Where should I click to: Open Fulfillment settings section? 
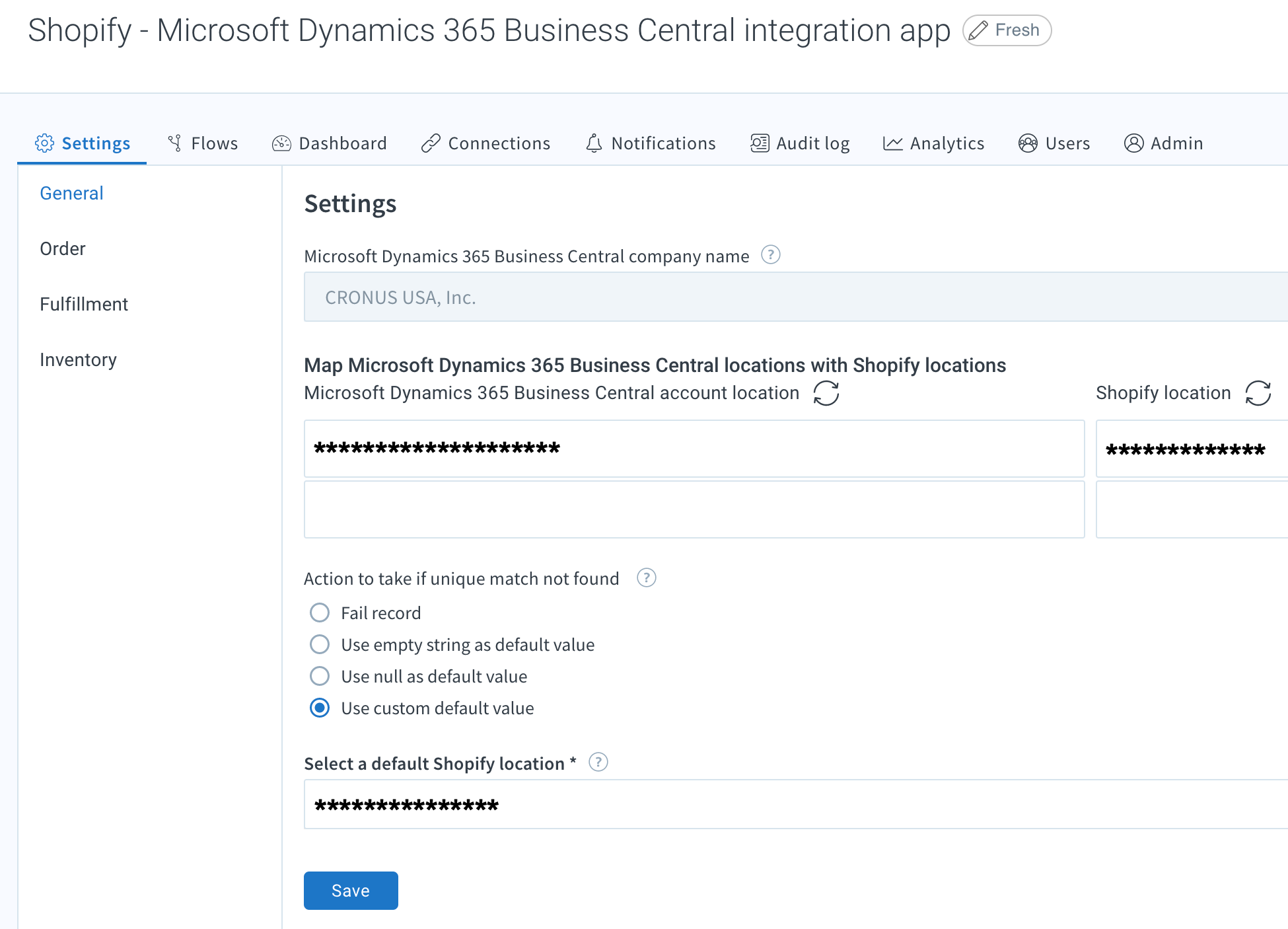(84, 304)
